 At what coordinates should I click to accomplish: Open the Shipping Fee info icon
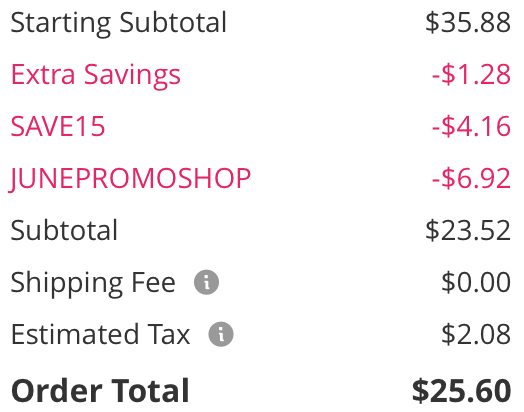coord(207,282)
